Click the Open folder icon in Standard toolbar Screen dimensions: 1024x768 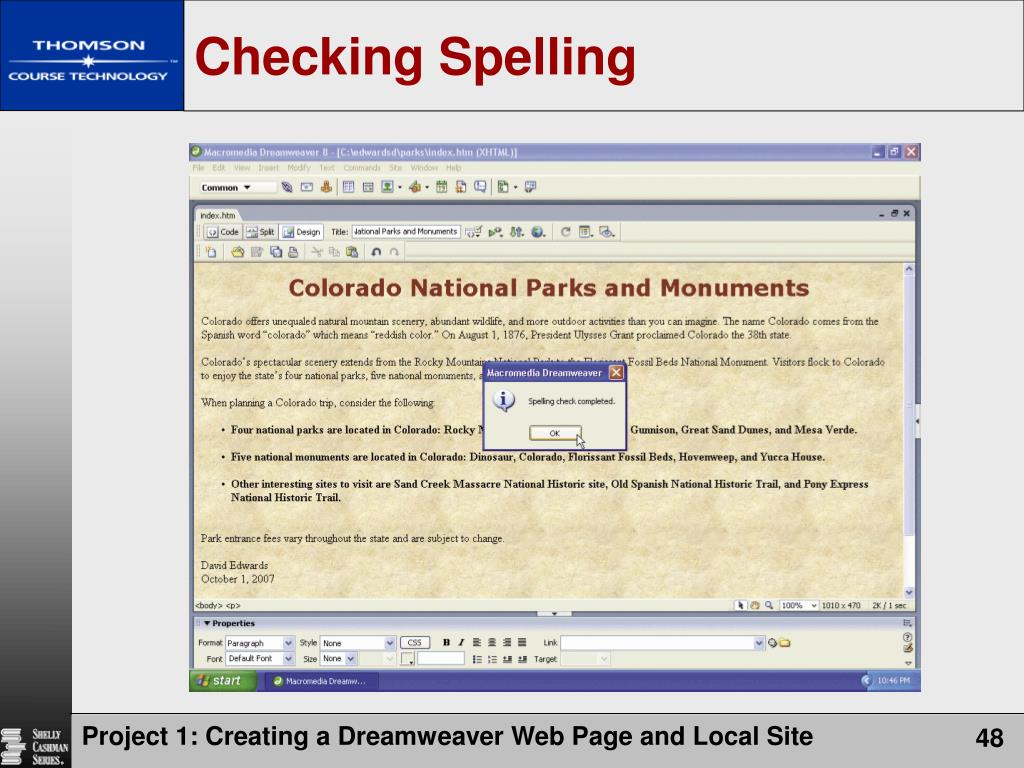[237, 252]
